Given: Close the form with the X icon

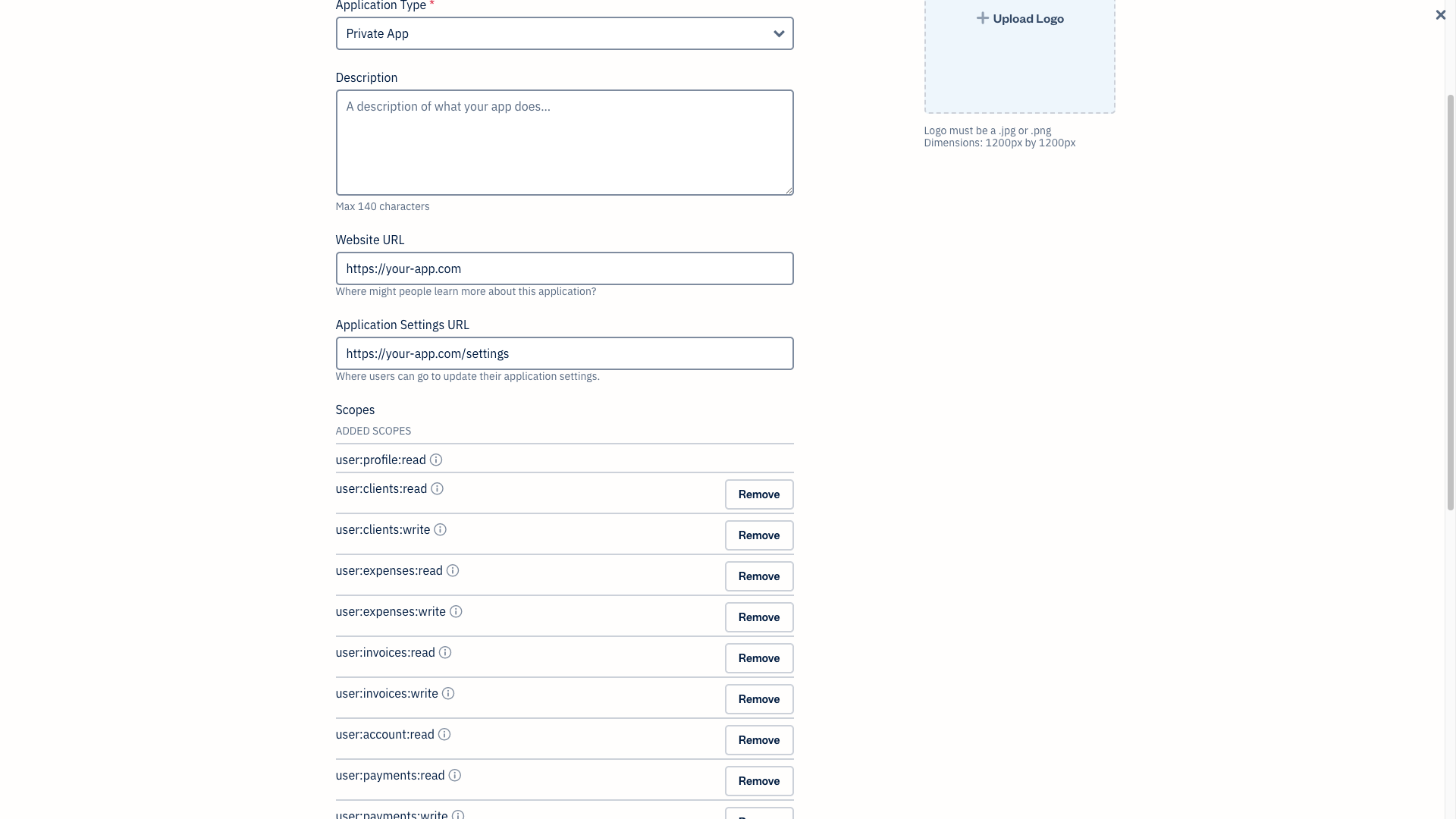Looking at the screenshot, I should [1440, 14].
